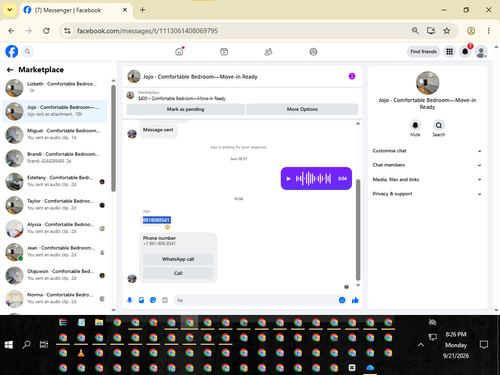
Task: Open the Norma conversation
Action: (55, 298)
